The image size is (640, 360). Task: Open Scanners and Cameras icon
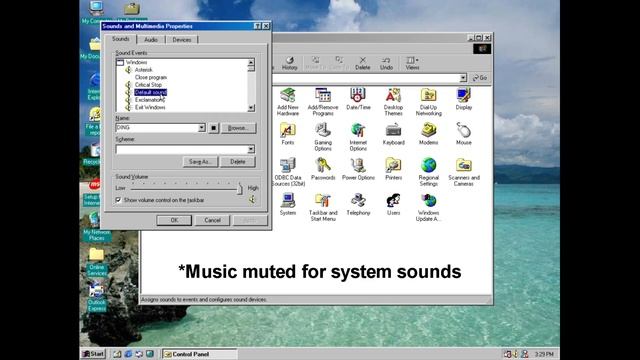(x=464, y=172)
